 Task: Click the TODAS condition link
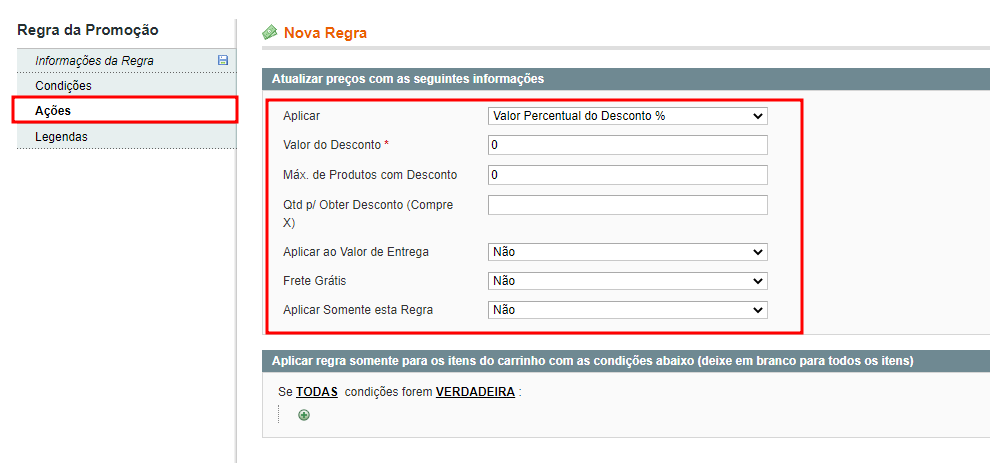(x=317, y=392)
